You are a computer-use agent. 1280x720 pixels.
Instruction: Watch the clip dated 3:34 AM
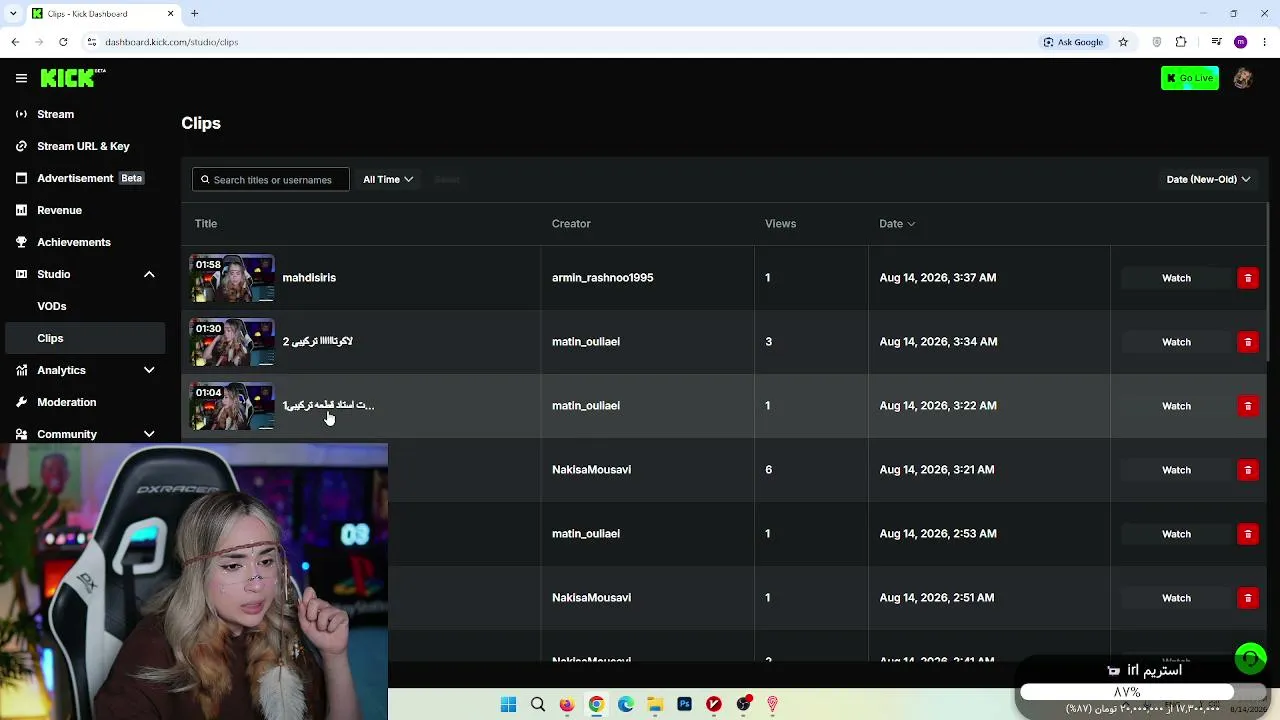coord(1176,342)
